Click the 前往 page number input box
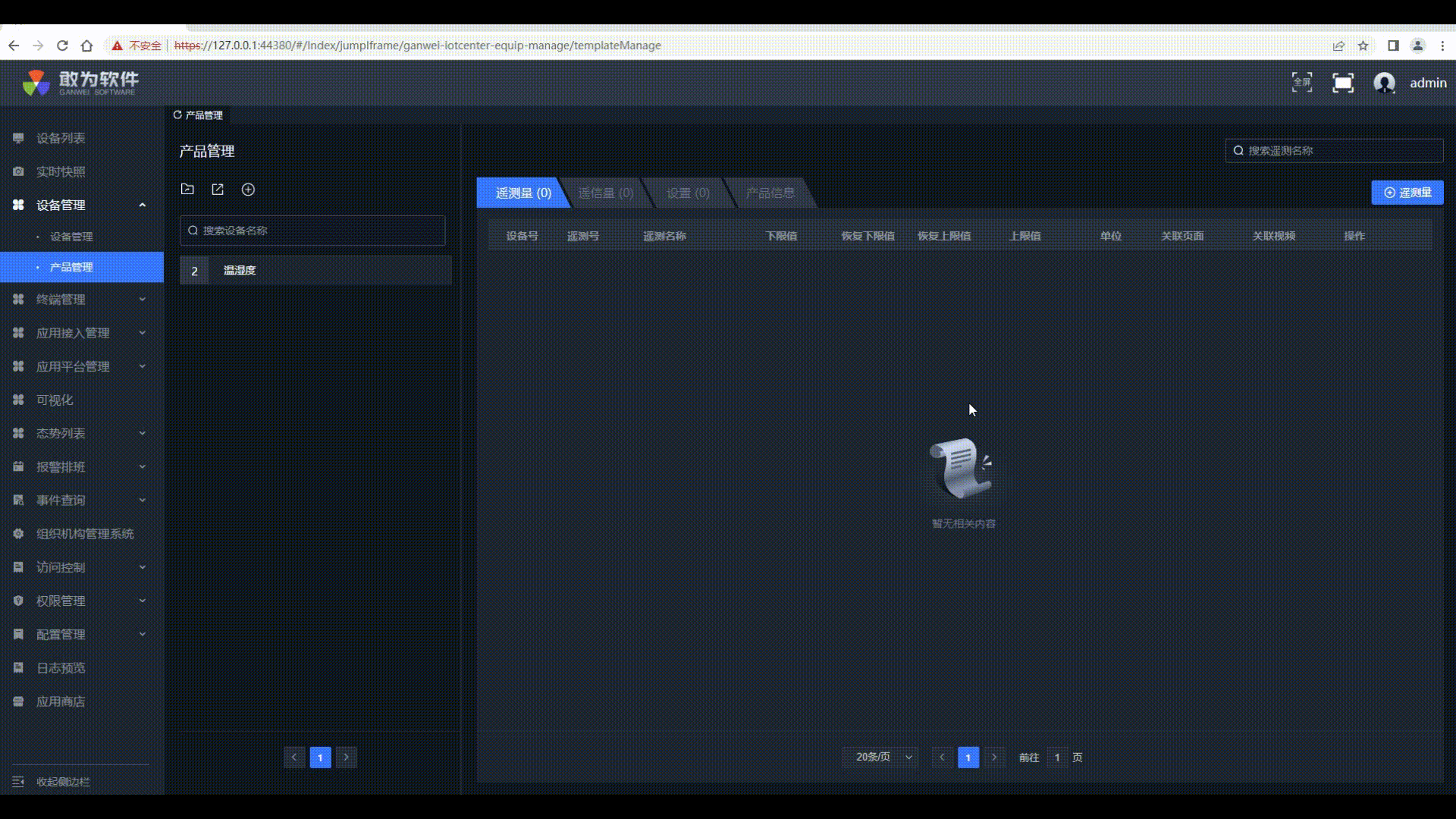The width and height of the screenshot is (1456, 819). coord(1056,757)
